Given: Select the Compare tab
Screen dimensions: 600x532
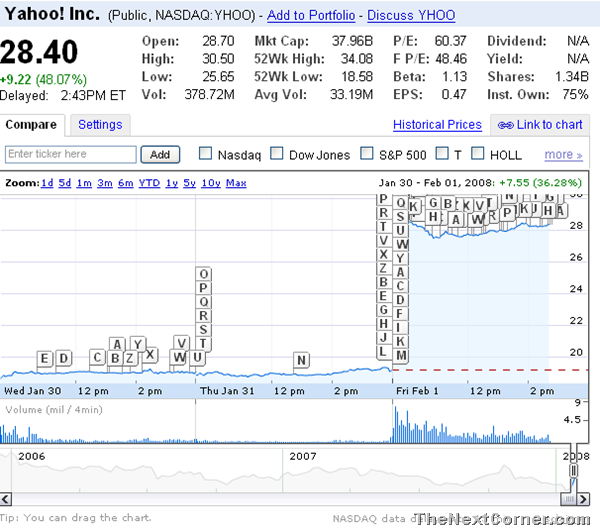Looking at the screenshot, I should point(33,125).
